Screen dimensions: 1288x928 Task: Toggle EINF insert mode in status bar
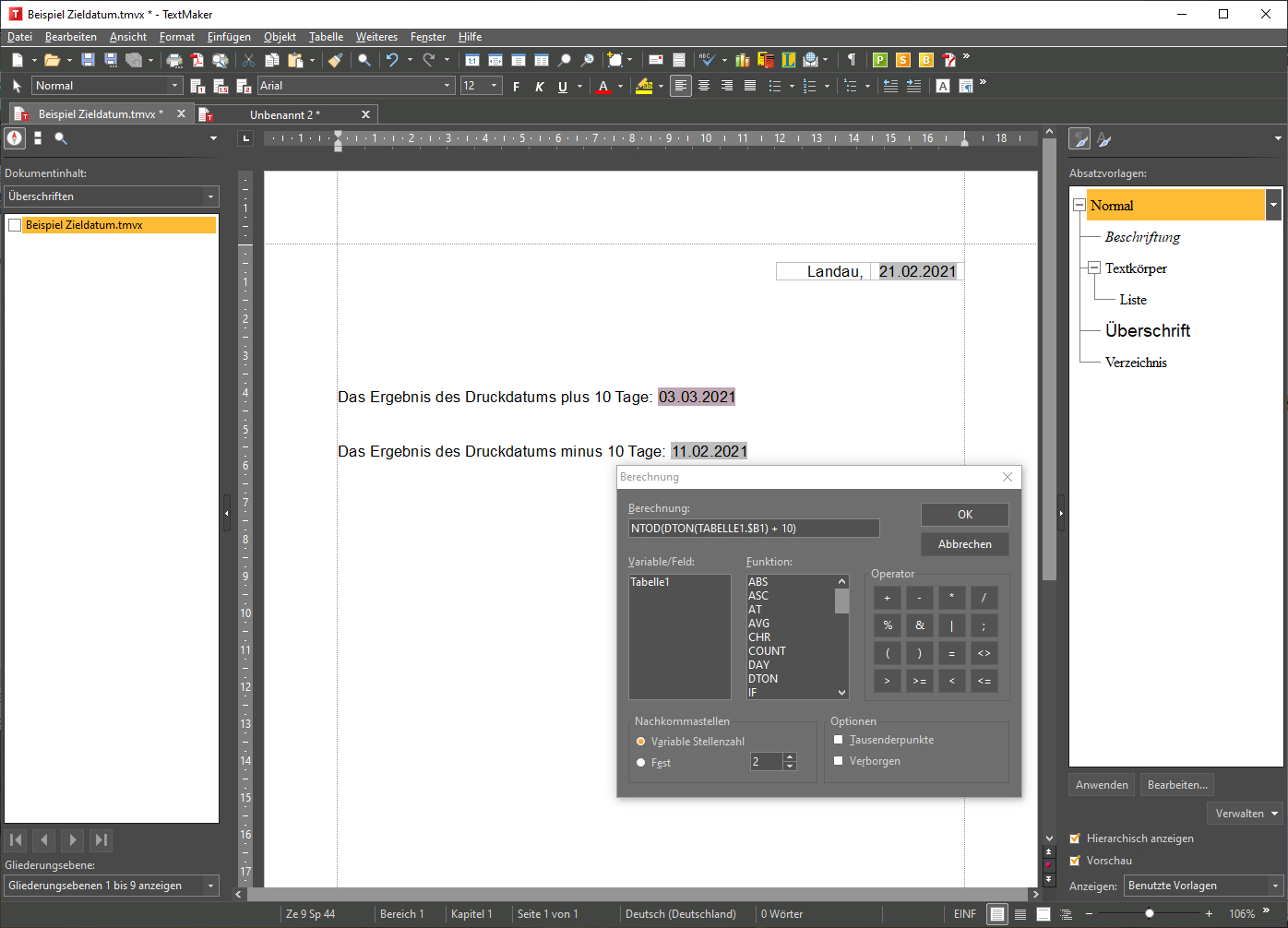(x=965, y=914)
